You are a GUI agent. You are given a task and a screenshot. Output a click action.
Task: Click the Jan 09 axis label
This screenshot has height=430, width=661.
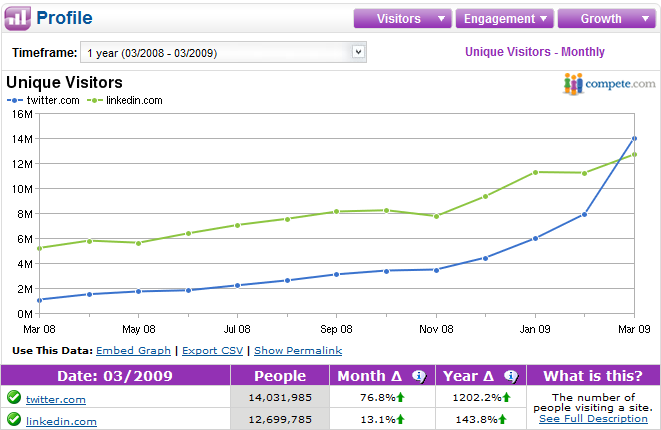coord(535,329)
